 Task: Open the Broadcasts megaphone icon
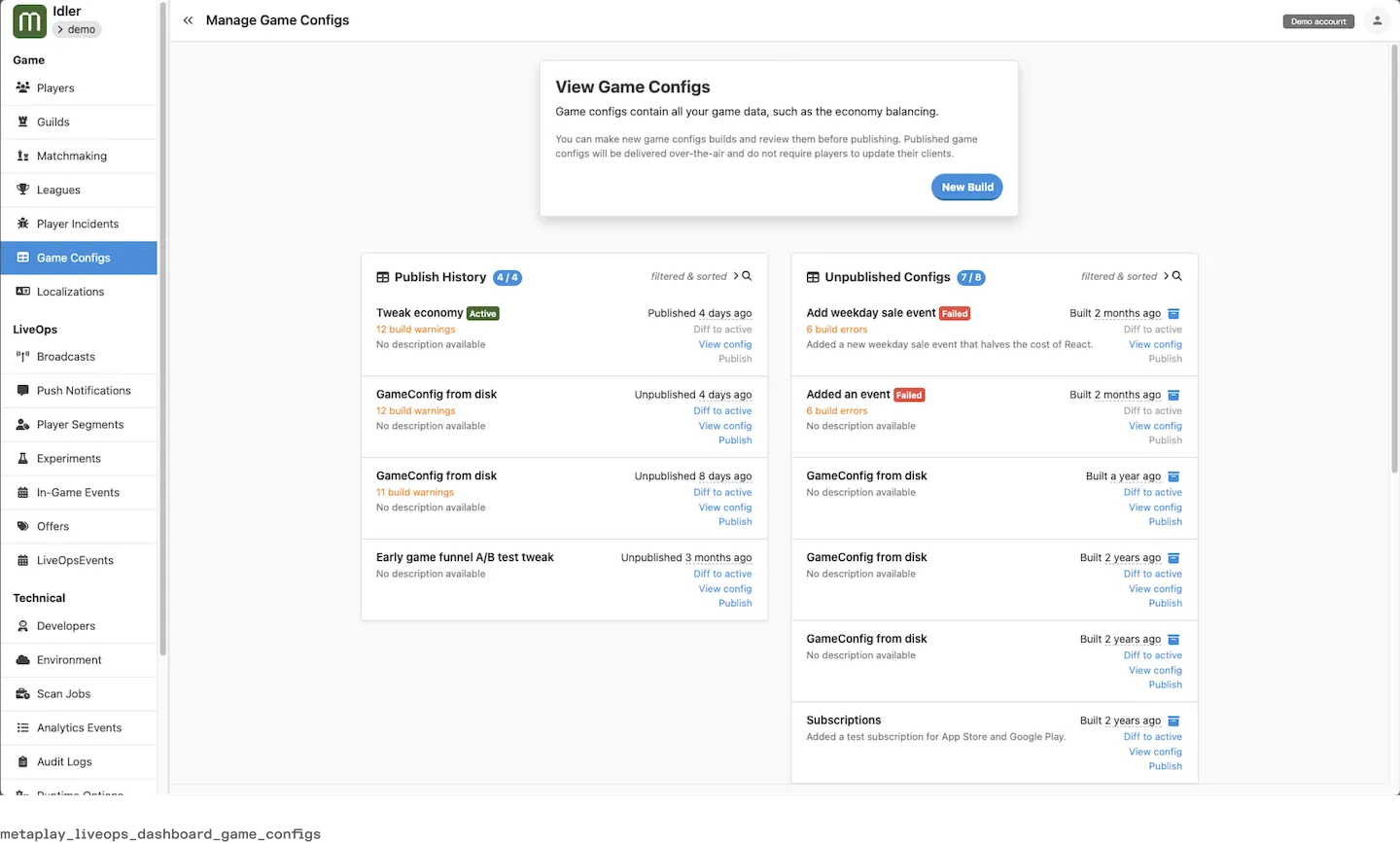coord(20,356)
